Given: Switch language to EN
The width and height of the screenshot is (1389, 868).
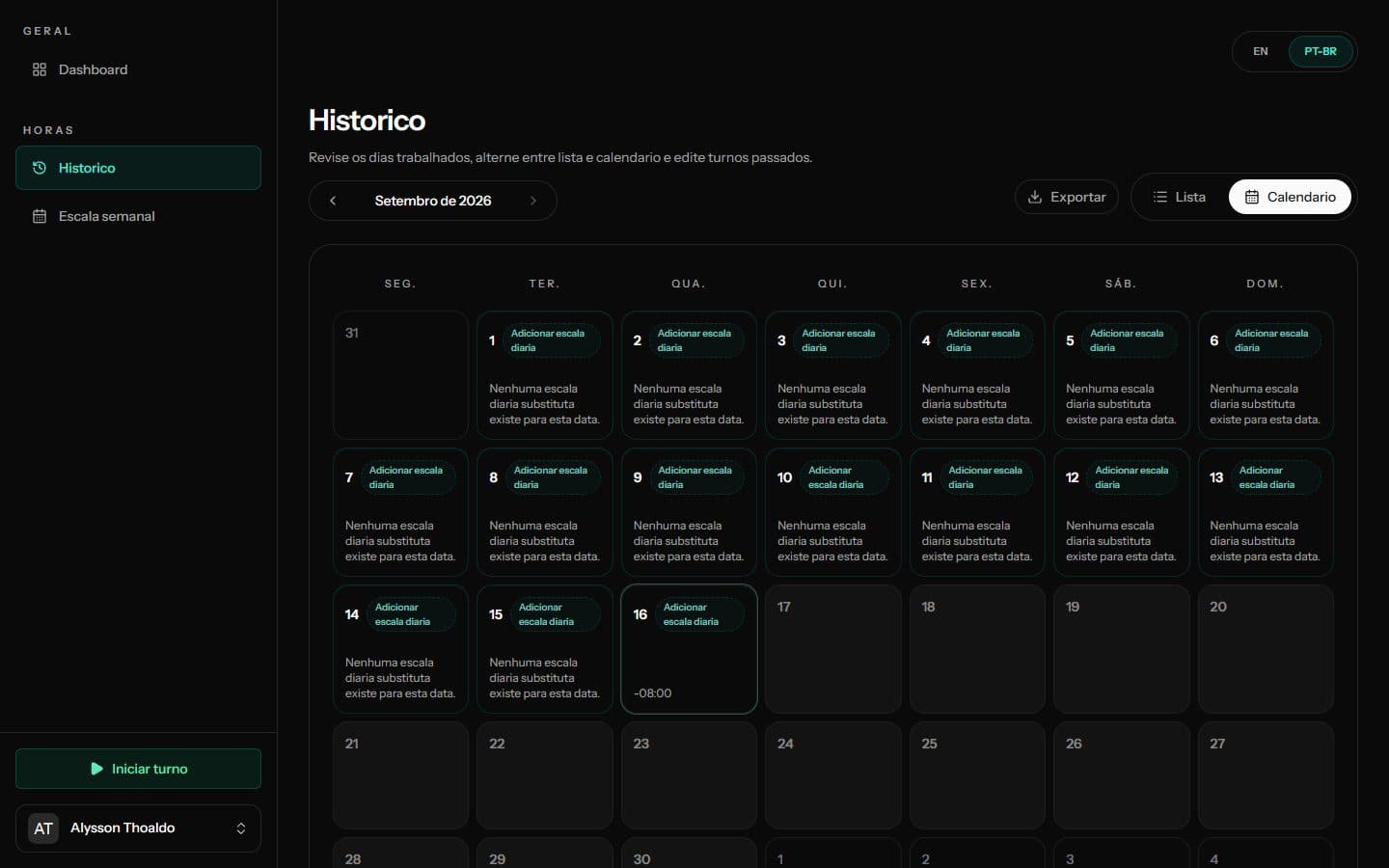Looking at the screenshot, I should tap(1261, 51).
